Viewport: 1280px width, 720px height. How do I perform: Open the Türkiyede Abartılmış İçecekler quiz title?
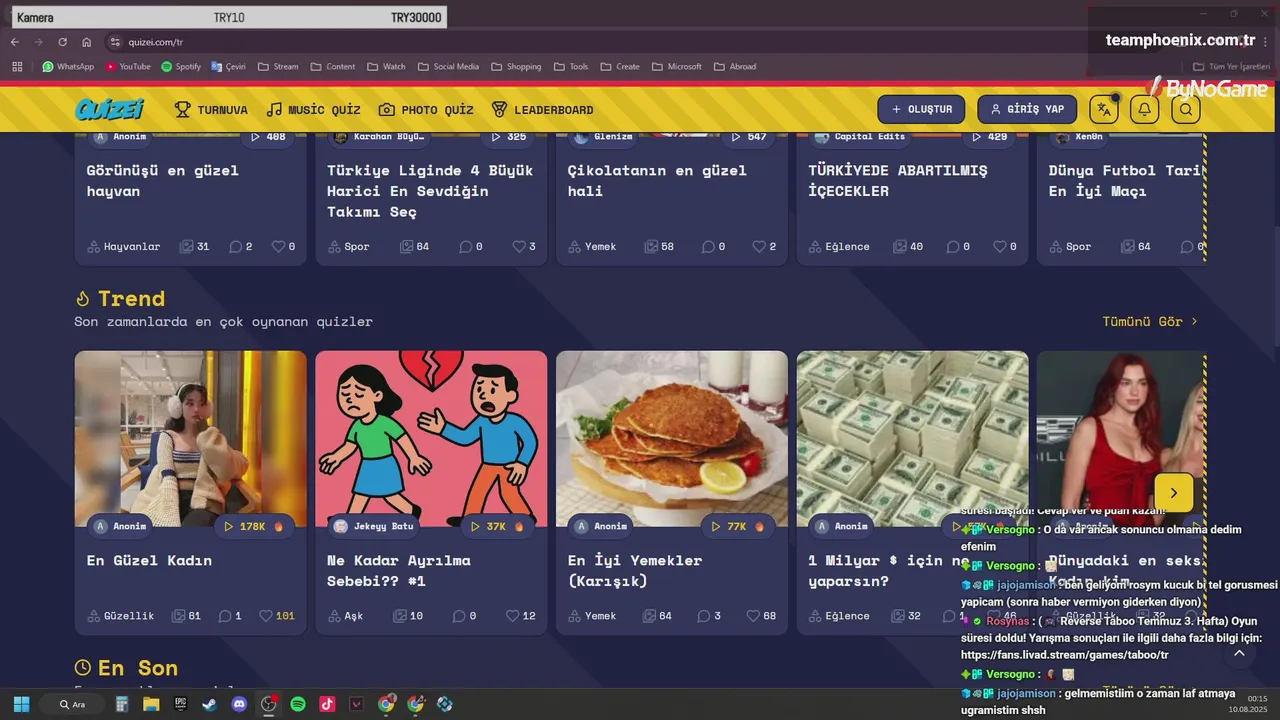pyautogui.click(x=898, y=180)
